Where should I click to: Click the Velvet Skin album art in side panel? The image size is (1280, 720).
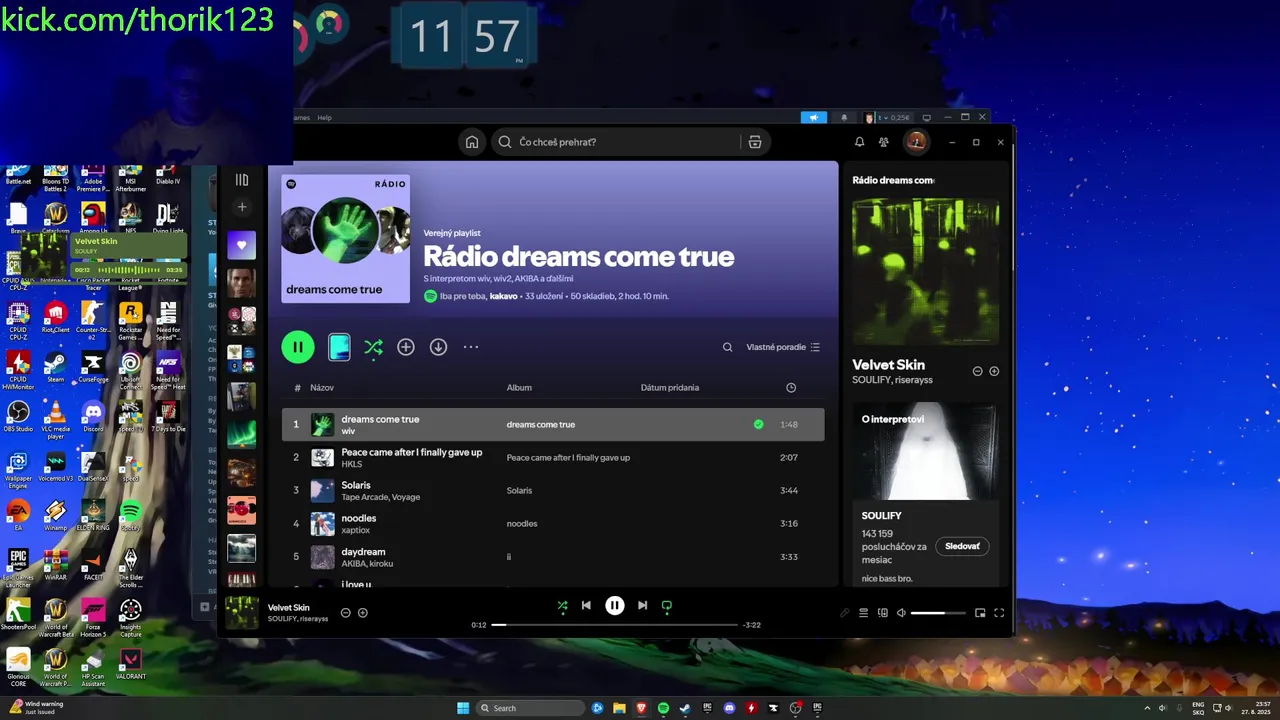click(x=925, y=271)
